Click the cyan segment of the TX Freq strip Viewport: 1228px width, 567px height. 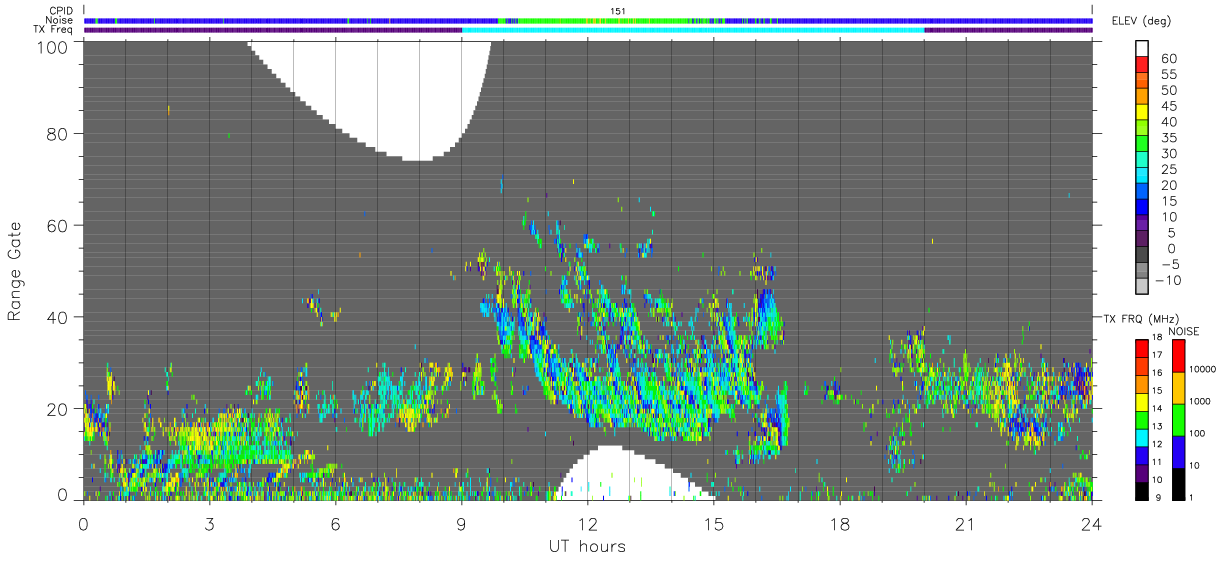(x=693, y=30)
